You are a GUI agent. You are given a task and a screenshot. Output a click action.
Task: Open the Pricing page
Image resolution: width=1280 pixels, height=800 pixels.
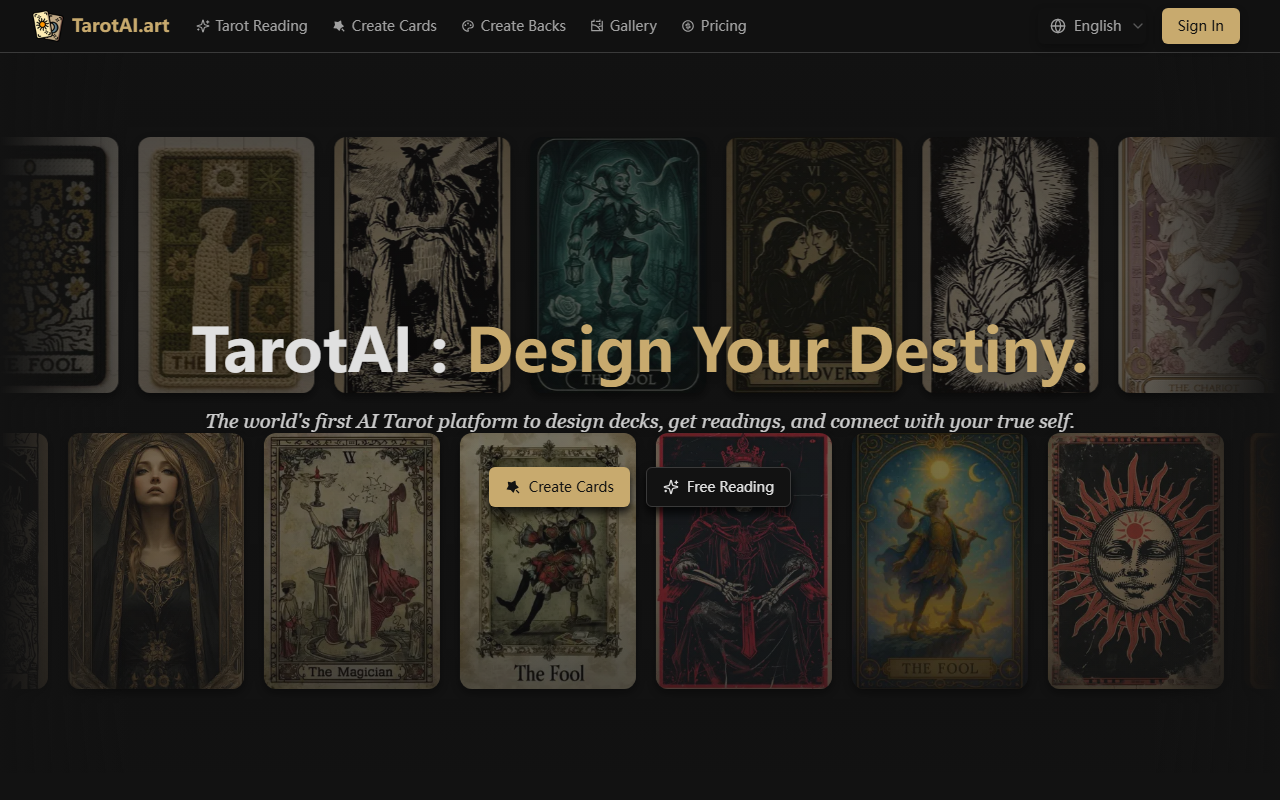point(713,26)
